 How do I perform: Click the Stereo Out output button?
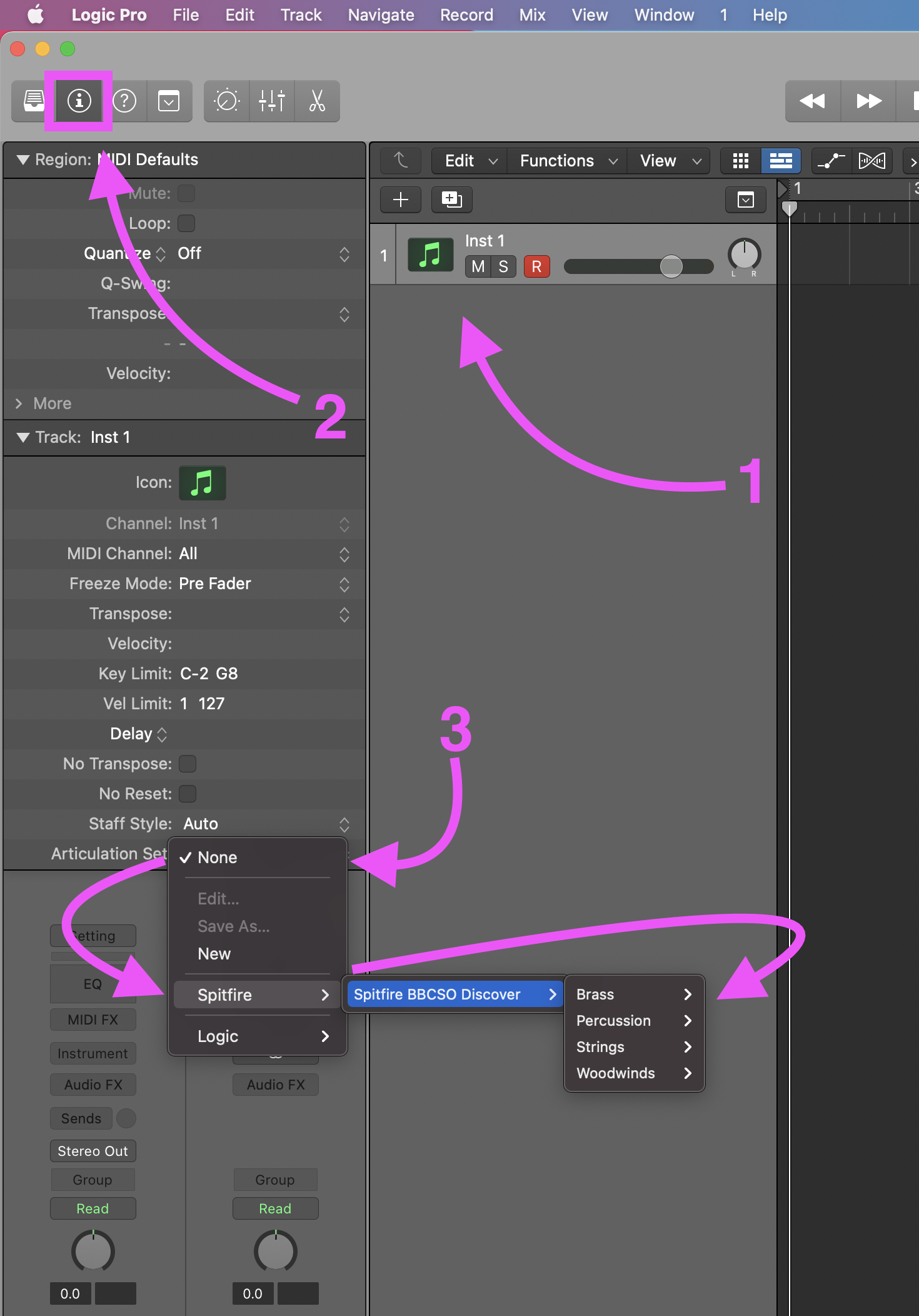pos(93,1151)
